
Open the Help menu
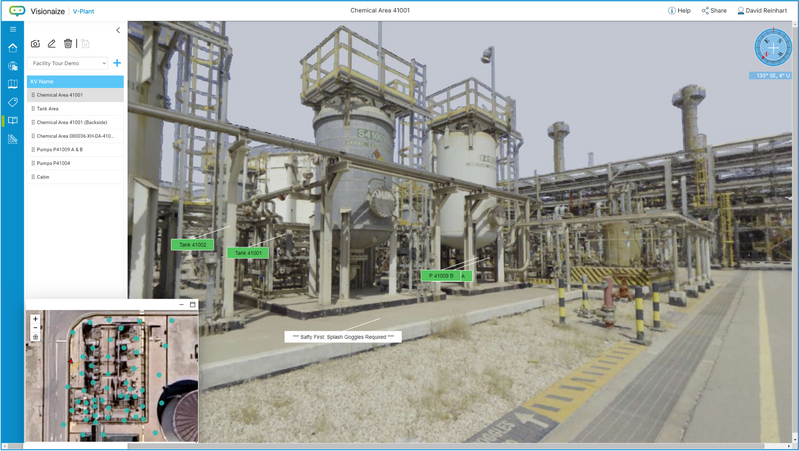[679, 11]
